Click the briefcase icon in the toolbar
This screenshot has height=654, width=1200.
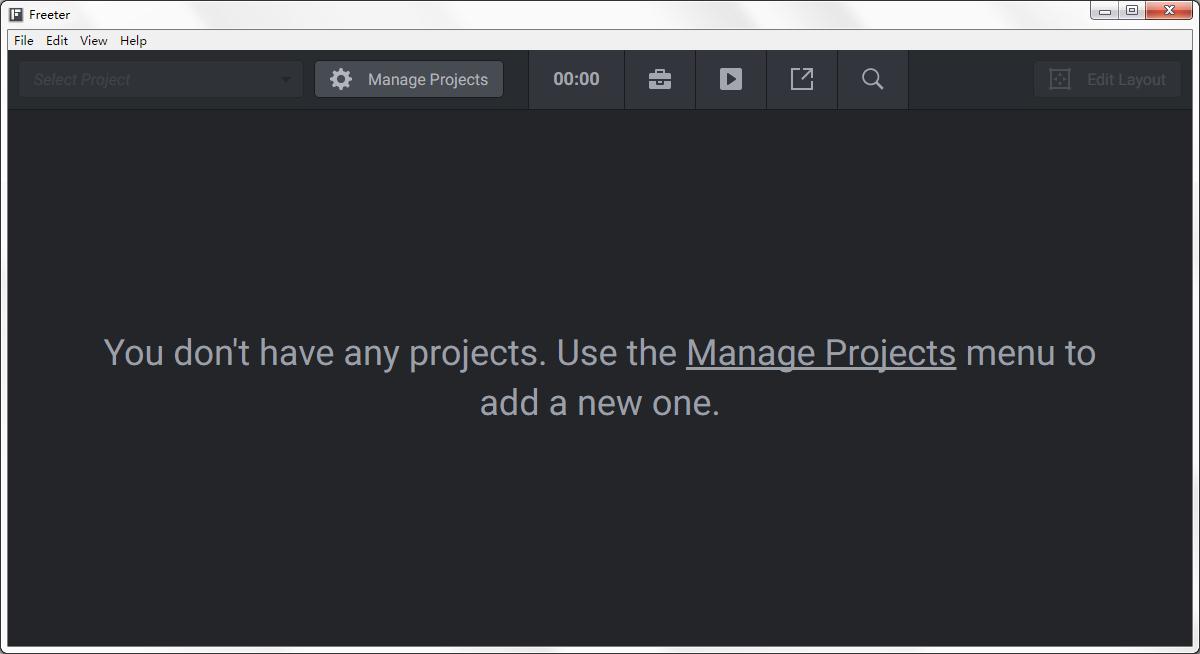[660, 79]
